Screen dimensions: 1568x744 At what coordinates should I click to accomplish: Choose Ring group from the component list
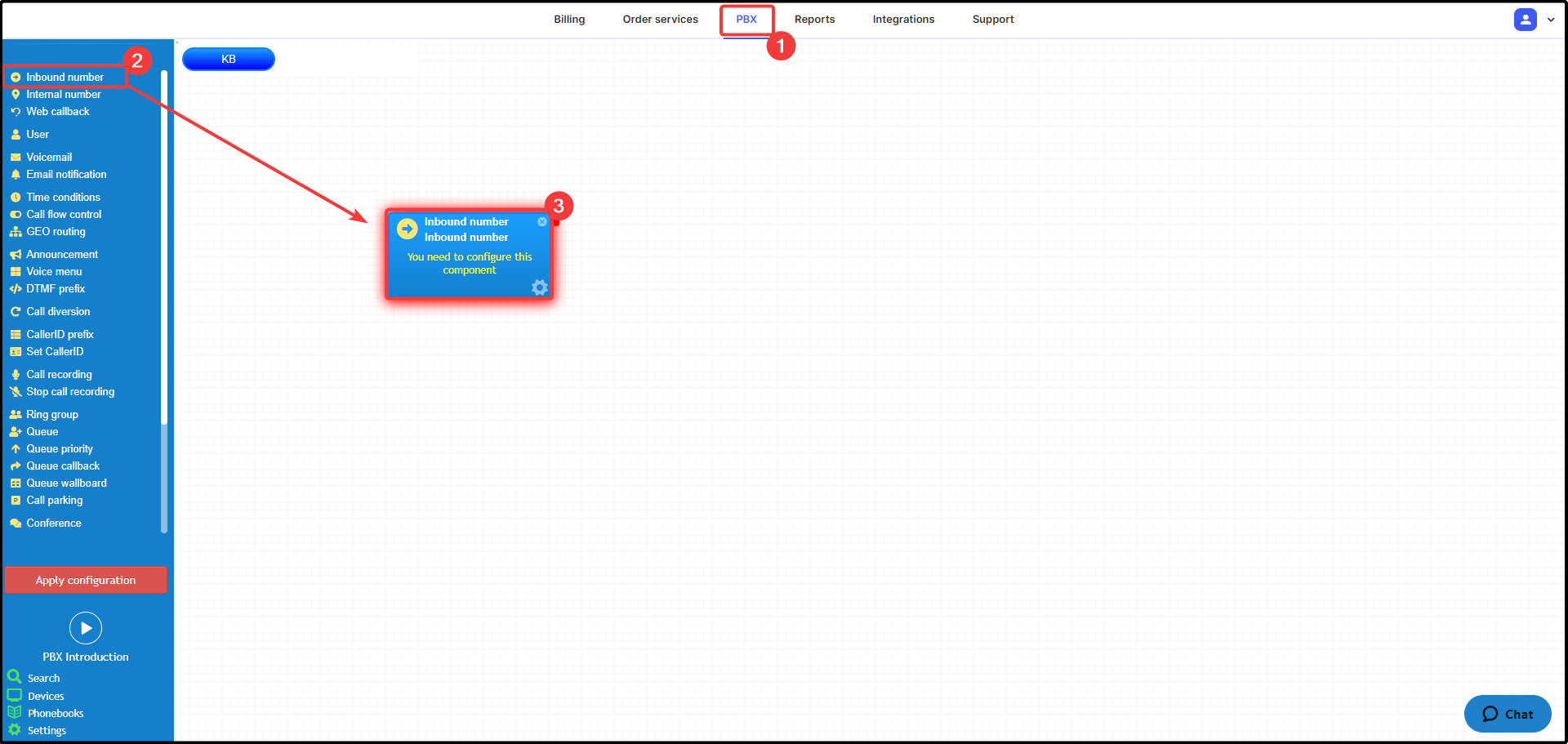point(52,415)
